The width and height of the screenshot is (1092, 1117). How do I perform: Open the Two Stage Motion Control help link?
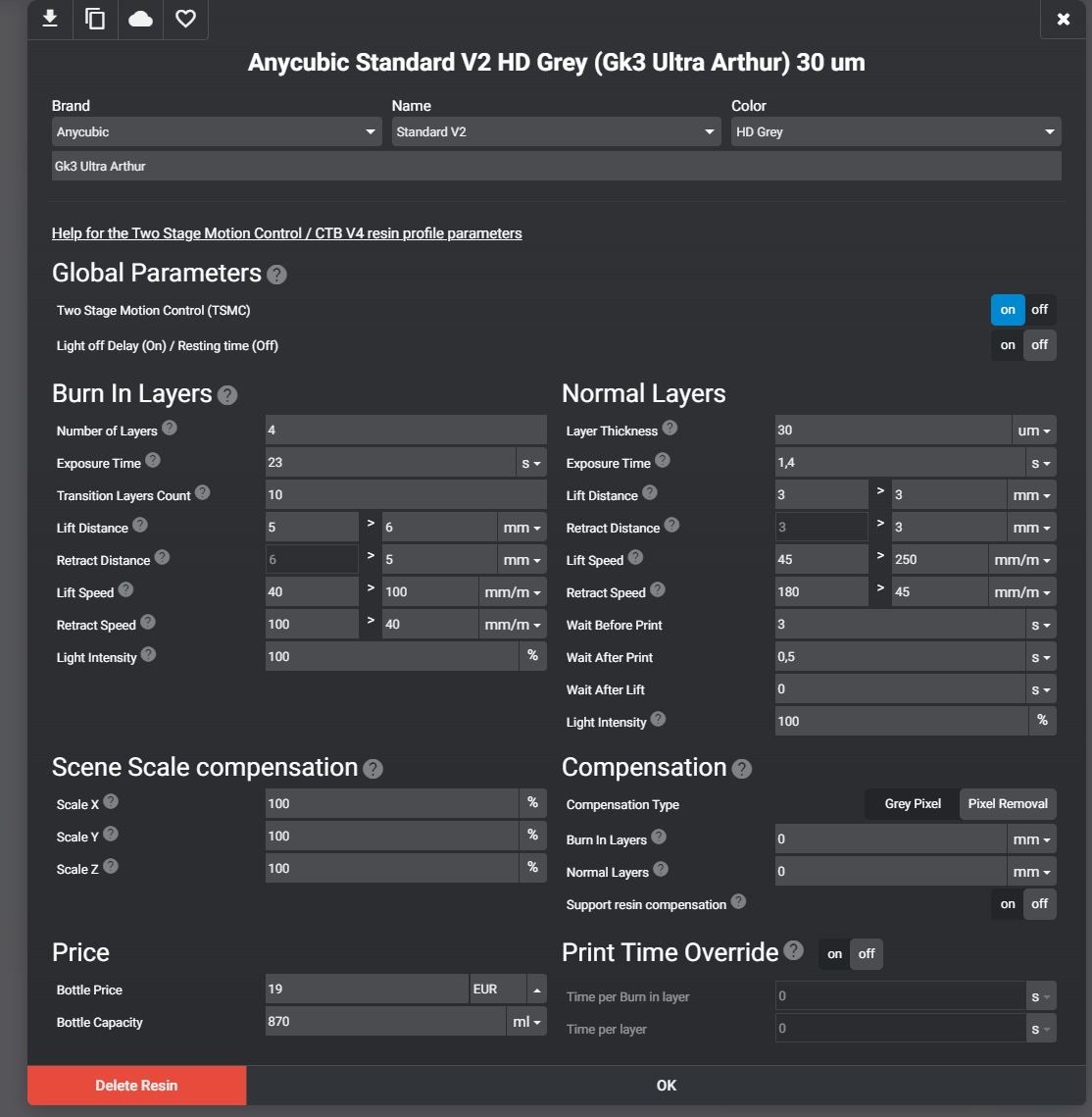286,233
